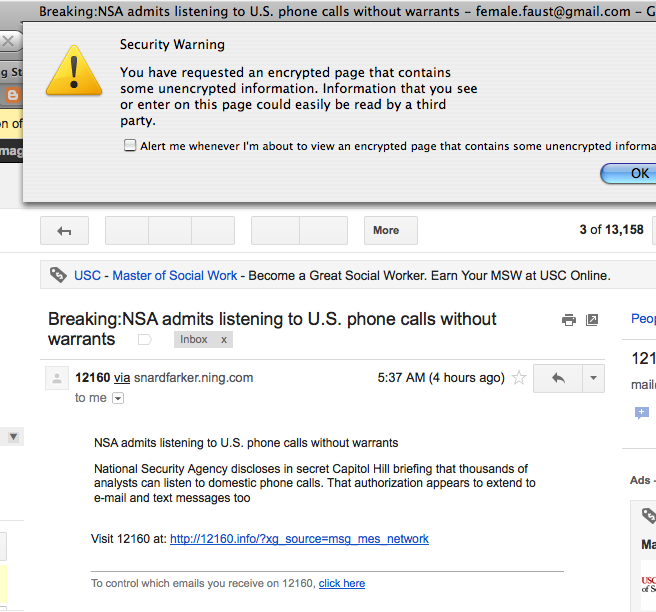
Task: Click the reply arrow button
Action: (x=558, y=379)
